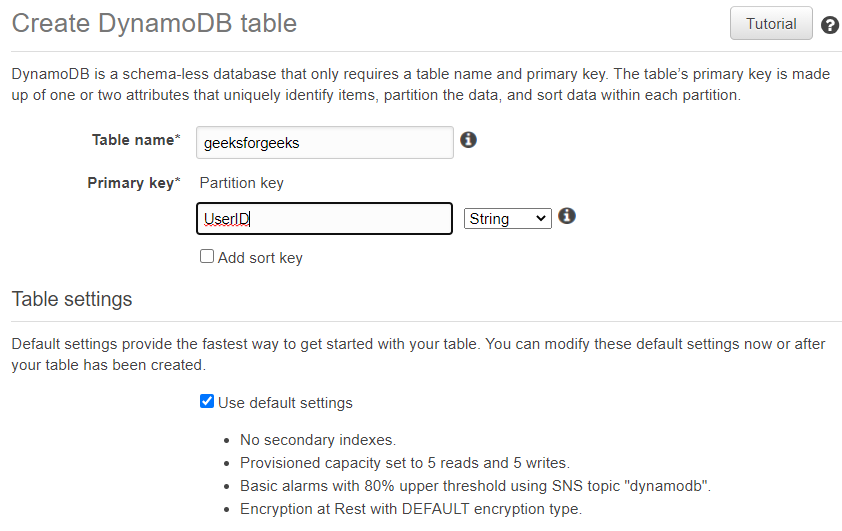This screenshot has width=842, height=531.
Task: Open the help question mark icon
Action: 829,25
